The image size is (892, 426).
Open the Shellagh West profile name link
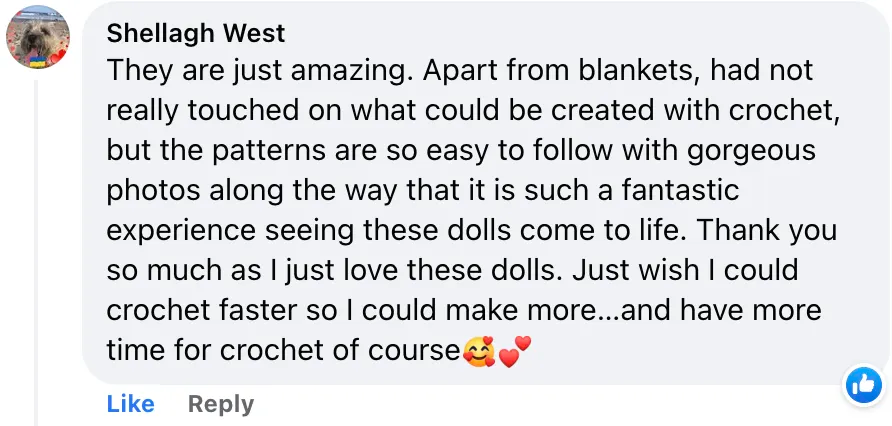pos(196,33)
